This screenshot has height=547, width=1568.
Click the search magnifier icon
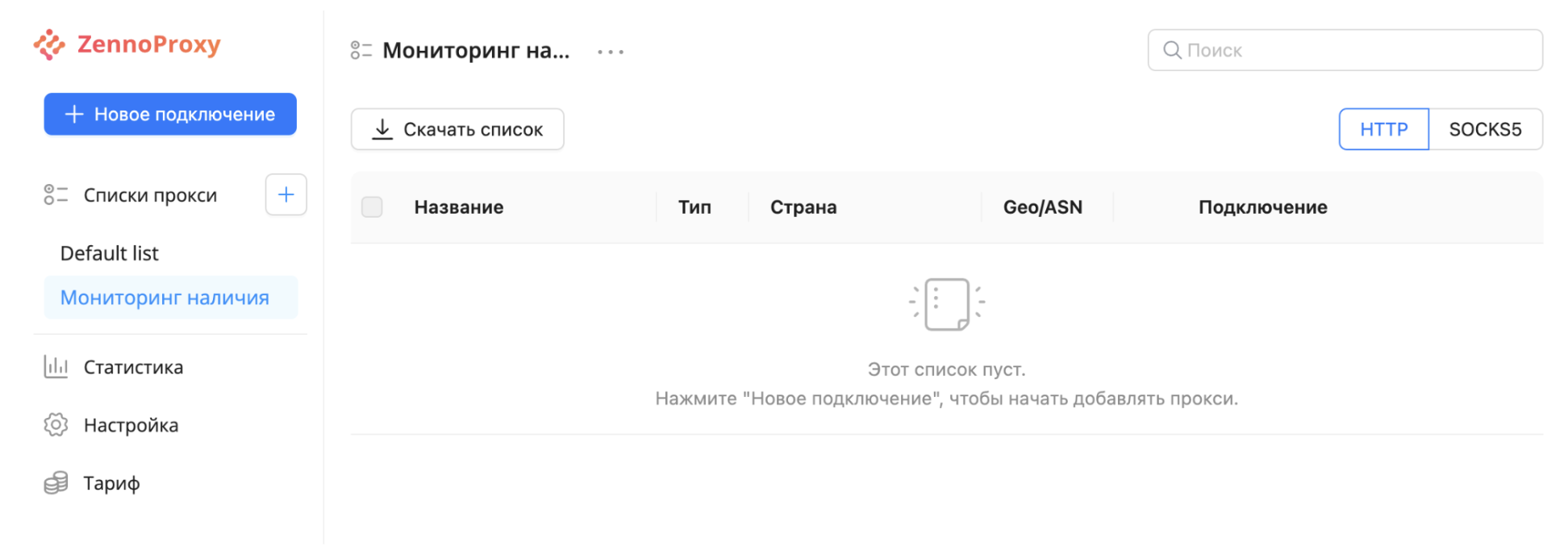click(1172, 50)
